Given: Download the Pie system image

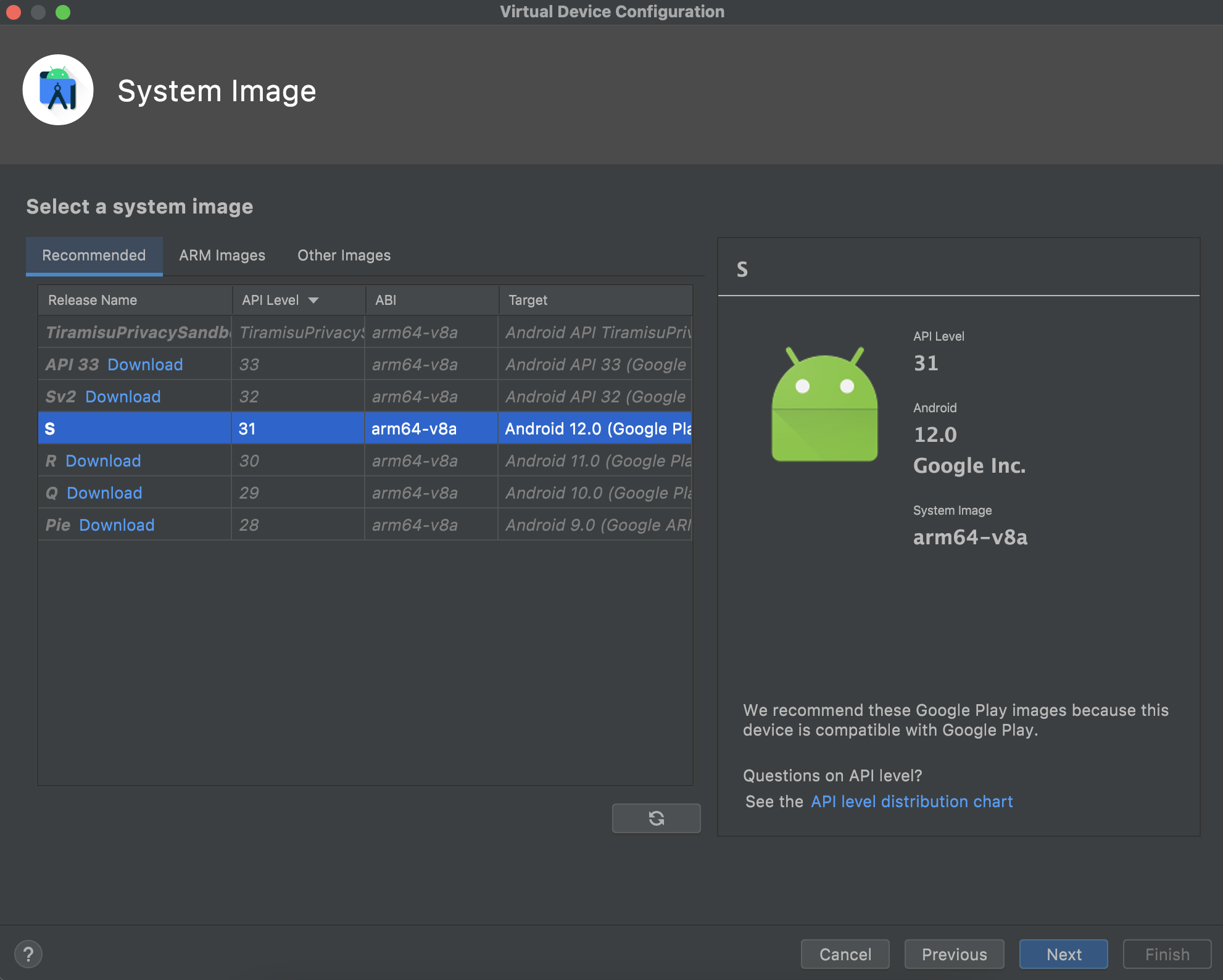Looking at the screenshot, I should coord(117,525).
